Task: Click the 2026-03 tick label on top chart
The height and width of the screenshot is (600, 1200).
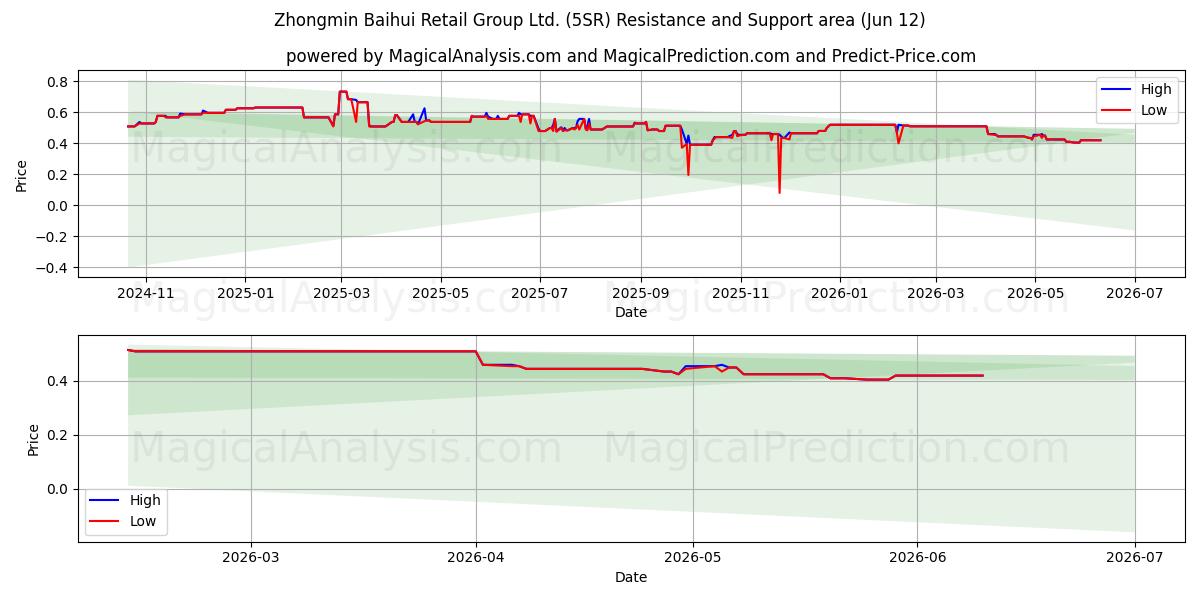Action: click(x=935, y=294)
